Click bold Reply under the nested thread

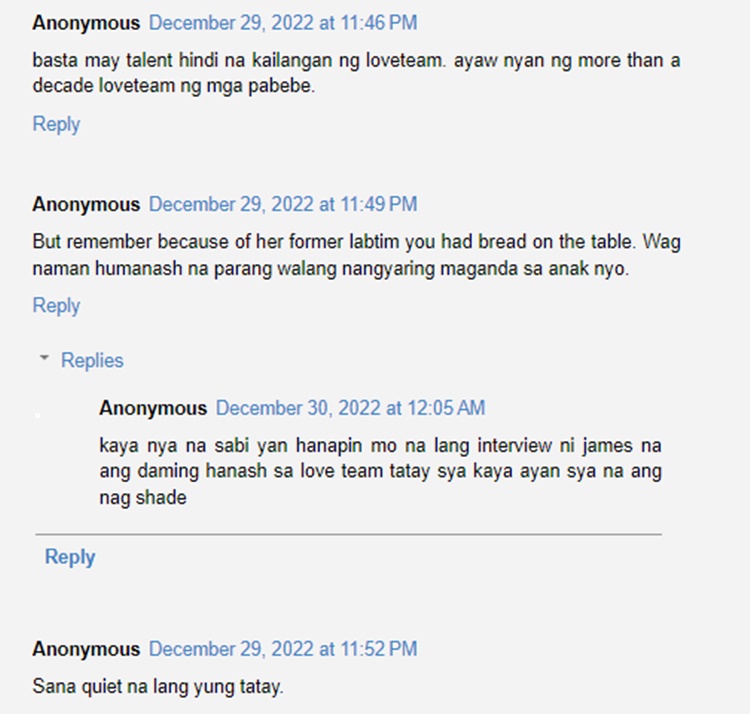(70, 557)
